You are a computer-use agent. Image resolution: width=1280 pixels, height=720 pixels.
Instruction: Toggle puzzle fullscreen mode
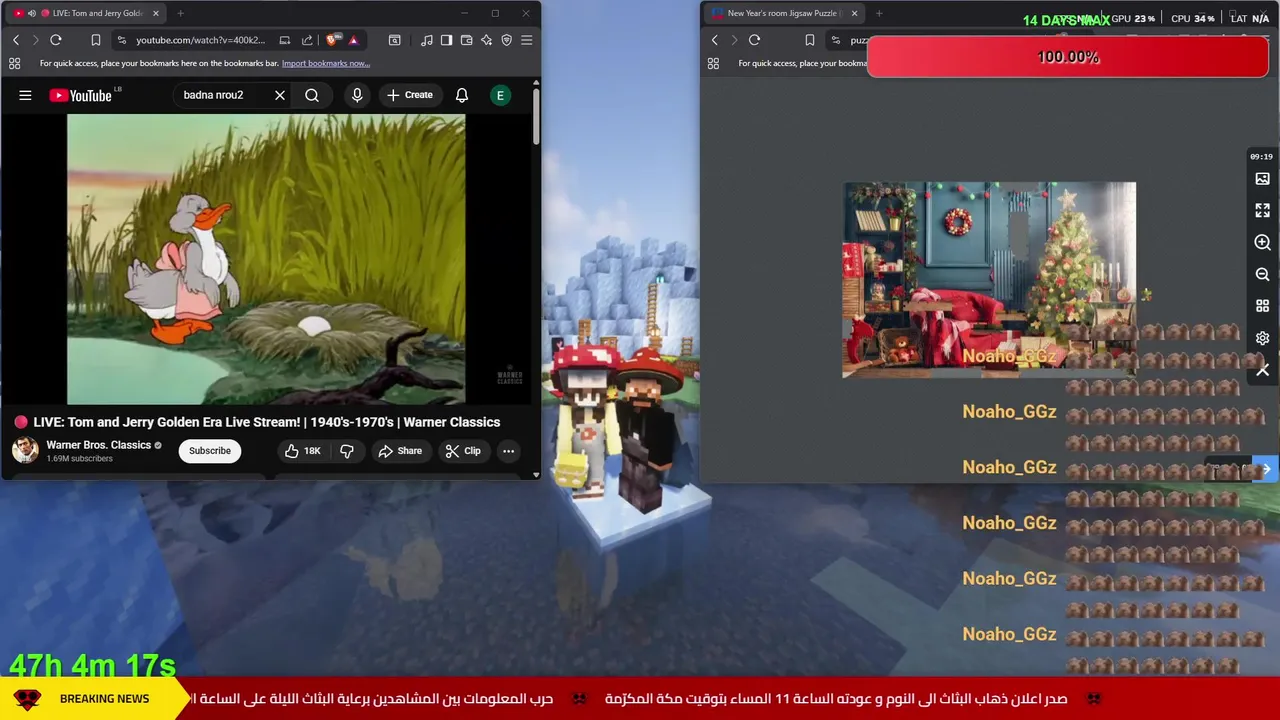click(1262, 211)
